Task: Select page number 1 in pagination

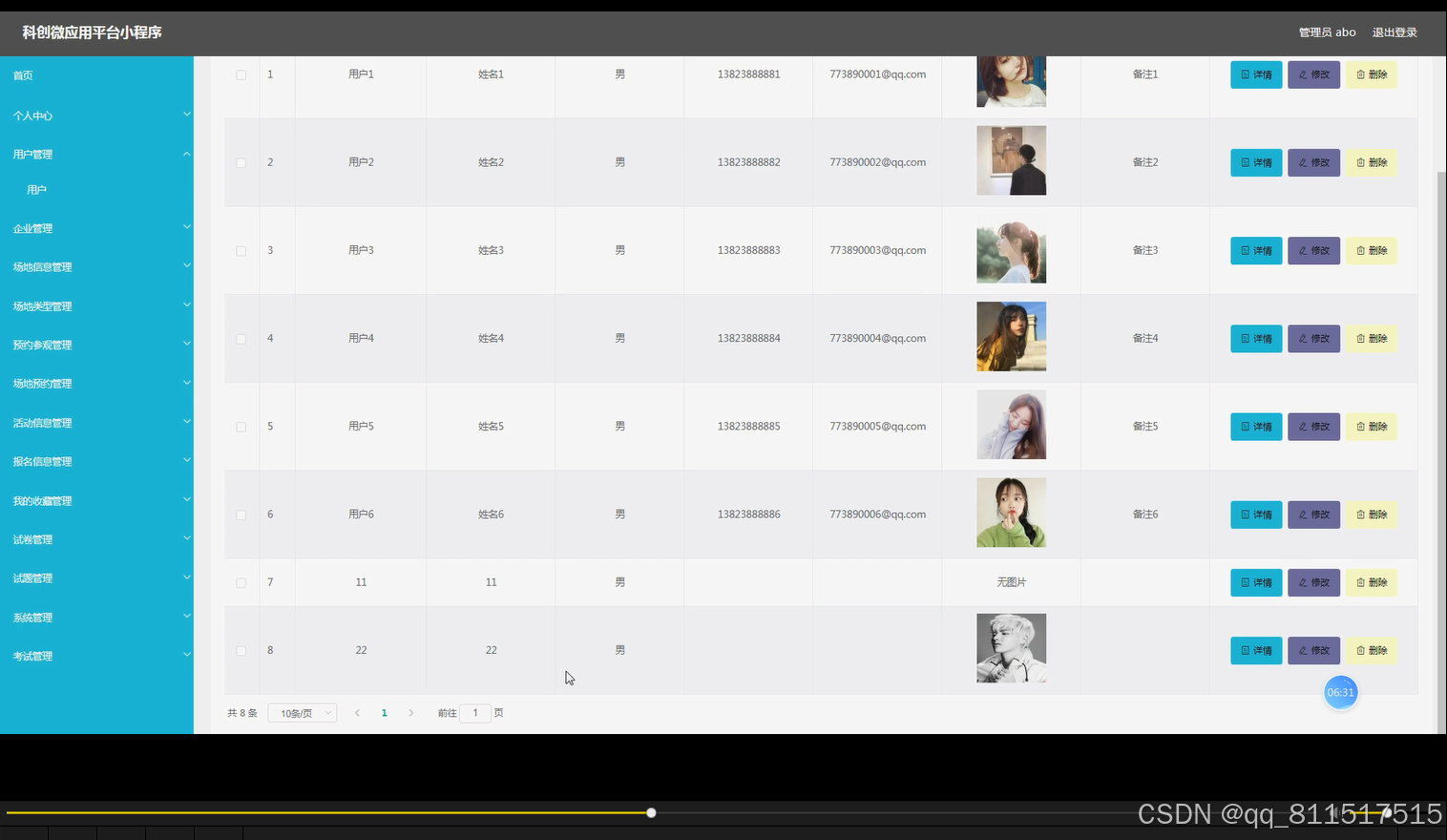Action: pyautogui.click(x=385, y=713)
